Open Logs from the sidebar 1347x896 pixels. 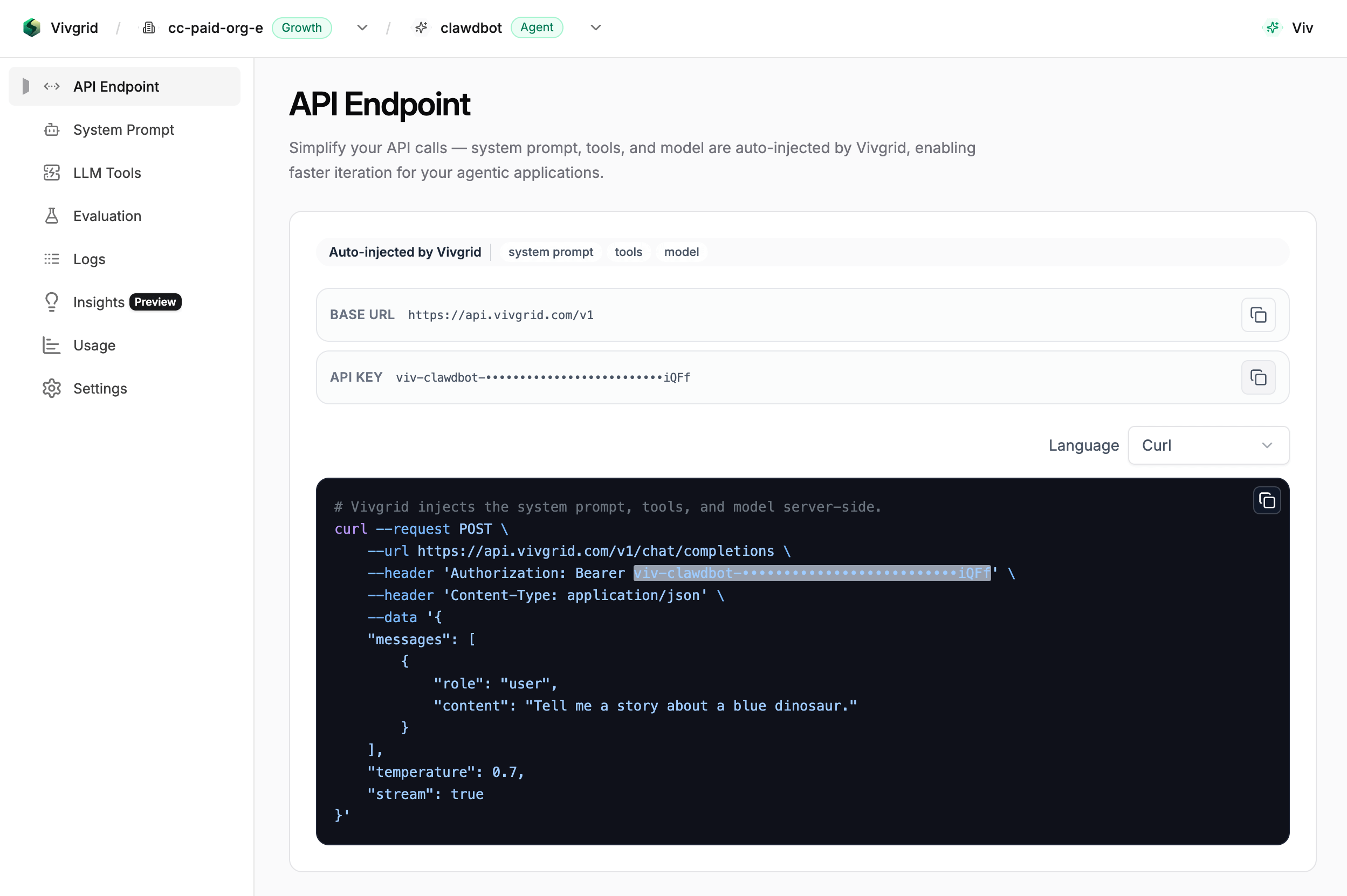88,259
